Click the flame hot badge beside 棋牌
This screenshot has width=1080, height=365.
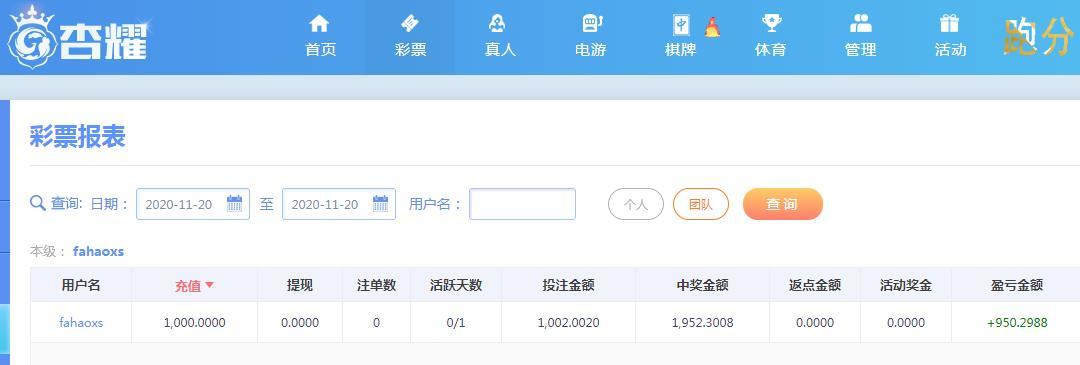click(712, 27)
